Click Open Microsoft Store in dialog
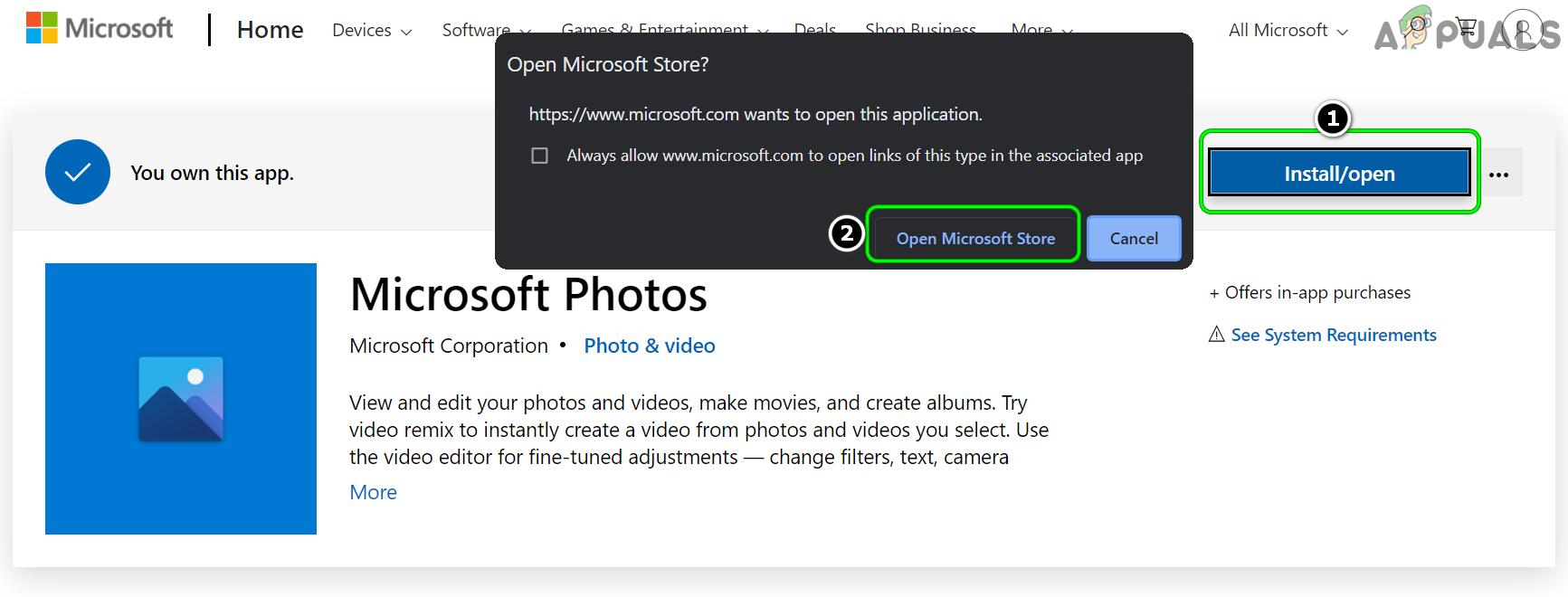 coord(974,238)
